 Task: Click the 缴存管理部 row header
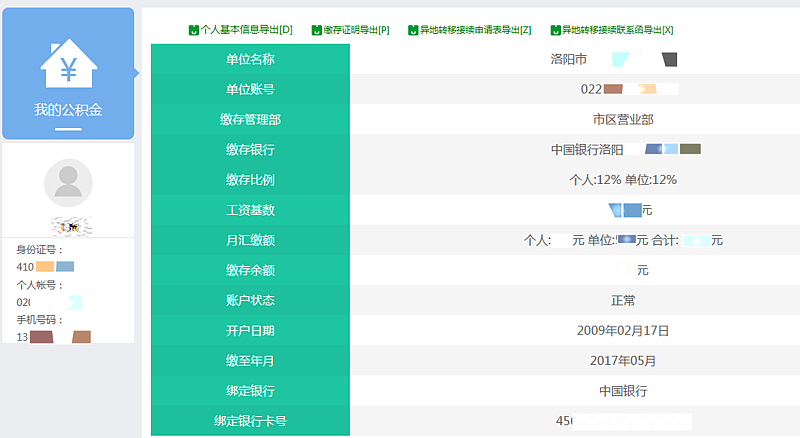coord(250,119)
